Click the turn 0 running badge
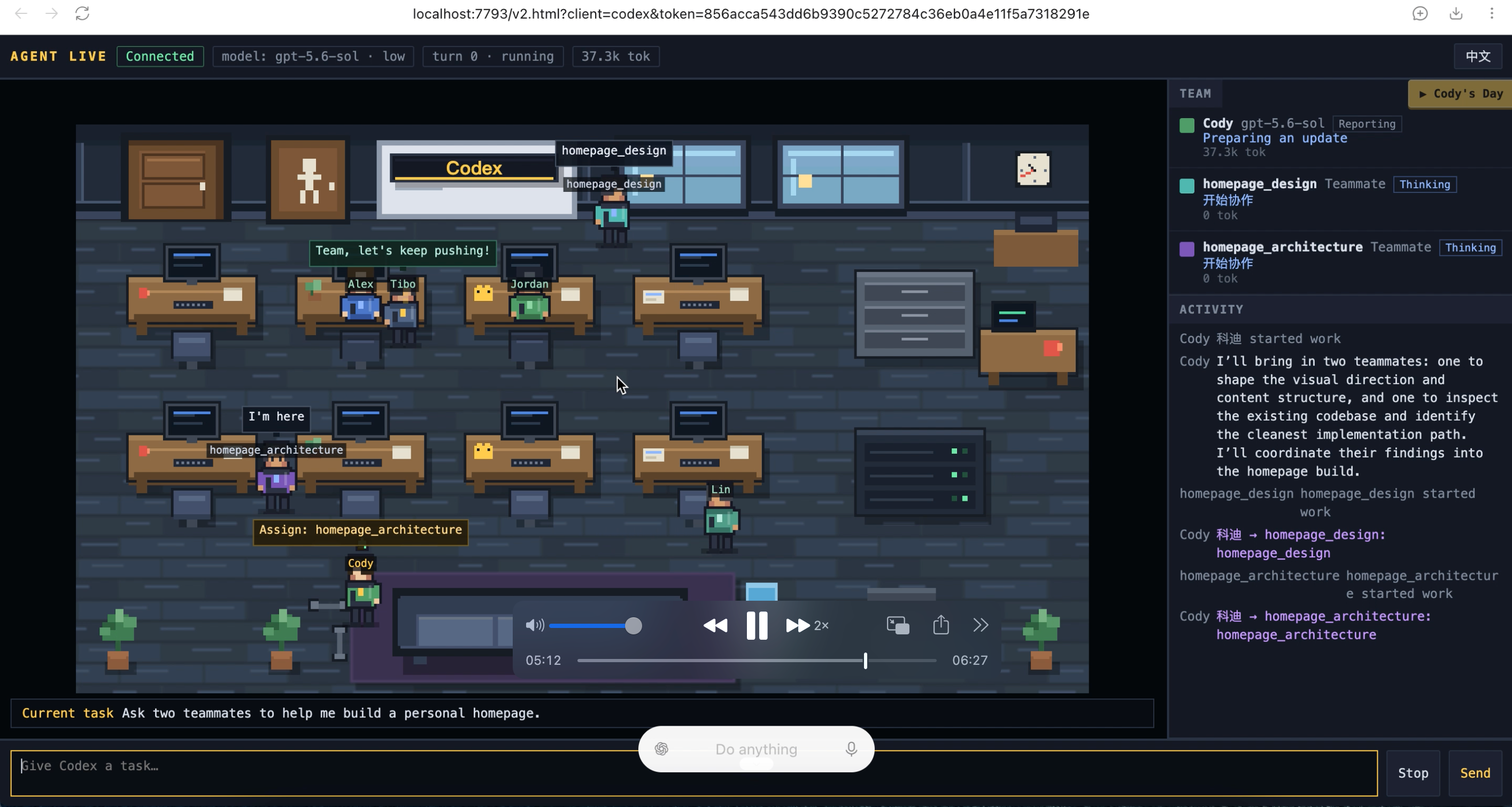 click(x=493, y=56)
